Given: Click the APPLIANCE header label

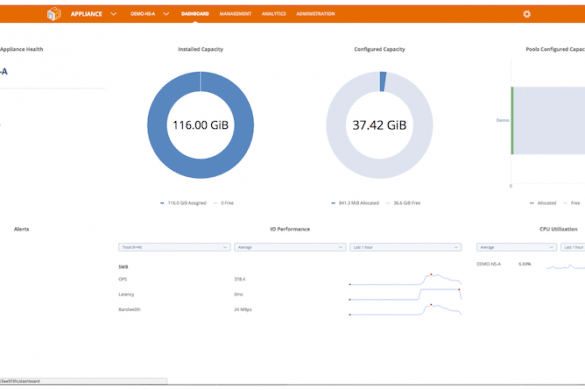Looking at the screenshot, I should pyautogui.click(x=86, y=14).
